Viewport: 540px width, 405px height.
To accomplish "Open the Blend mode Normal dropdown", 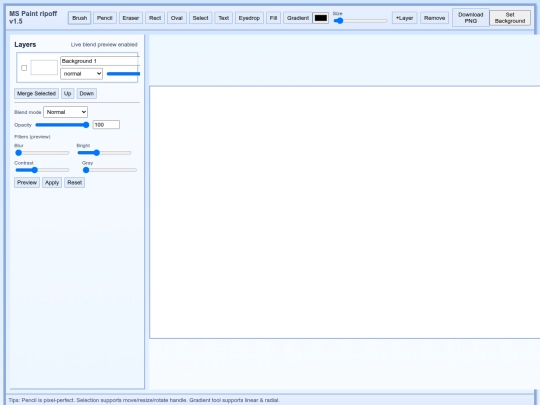I will click(x=65, y=112).
